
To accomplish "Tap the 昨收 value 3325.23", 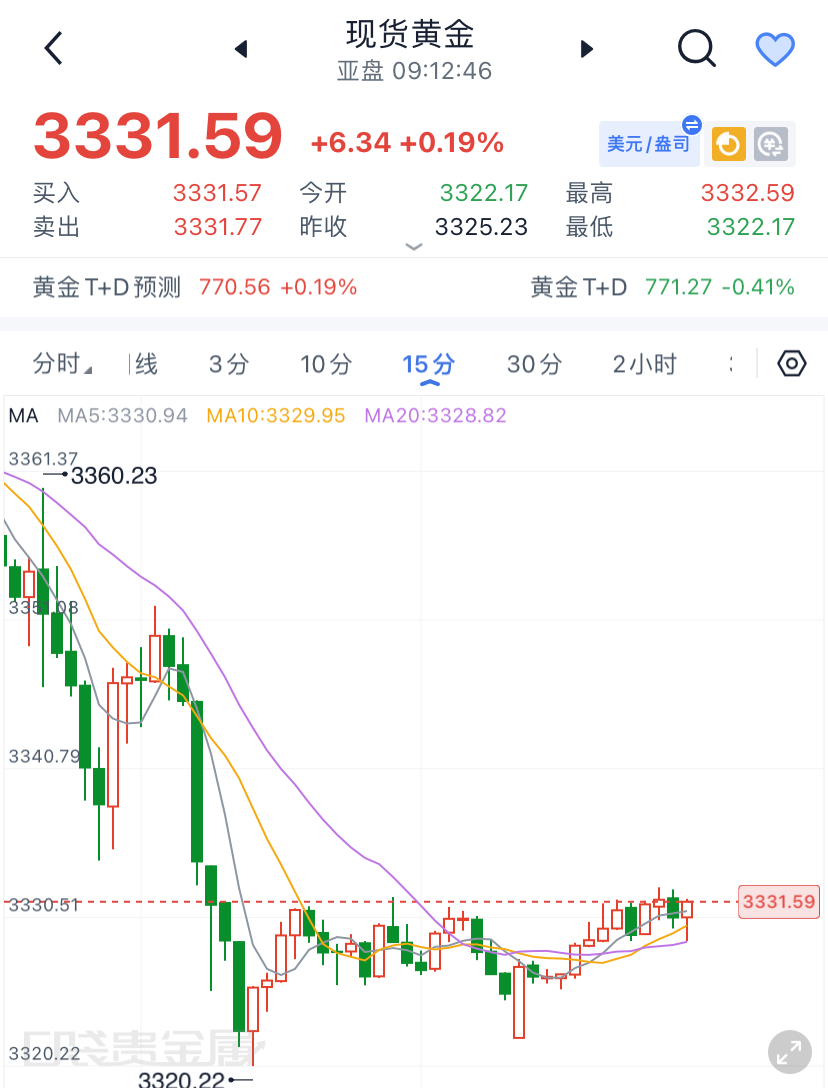I will tap(481, 226).
